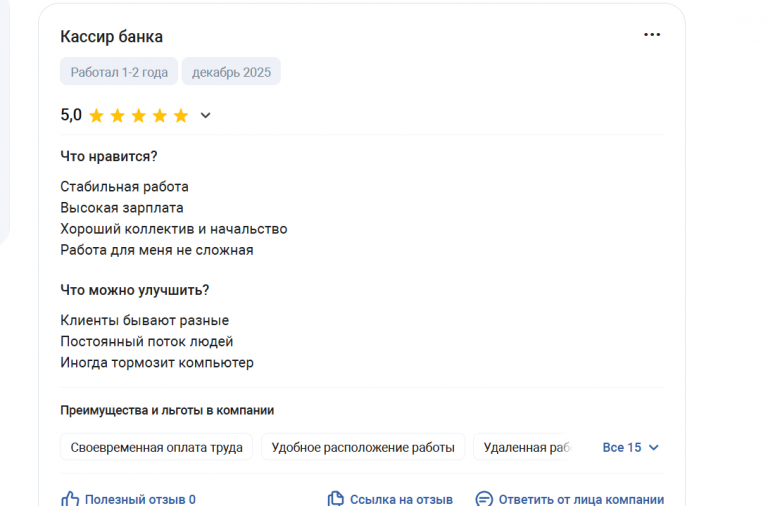Click the first rating star
Viewport: 768px width, 506px height.
[x=97, y=116]
